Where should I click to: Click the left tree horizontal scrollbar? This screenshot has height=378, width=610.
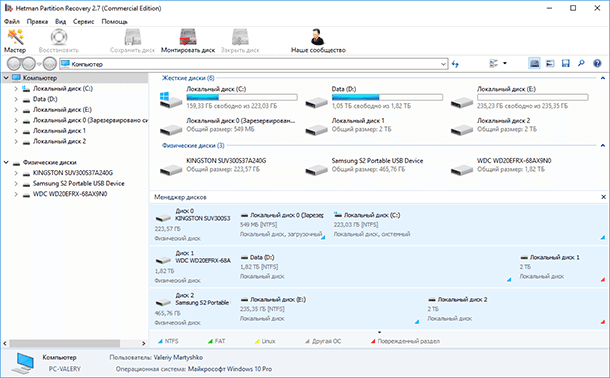(x=65, y=343)
